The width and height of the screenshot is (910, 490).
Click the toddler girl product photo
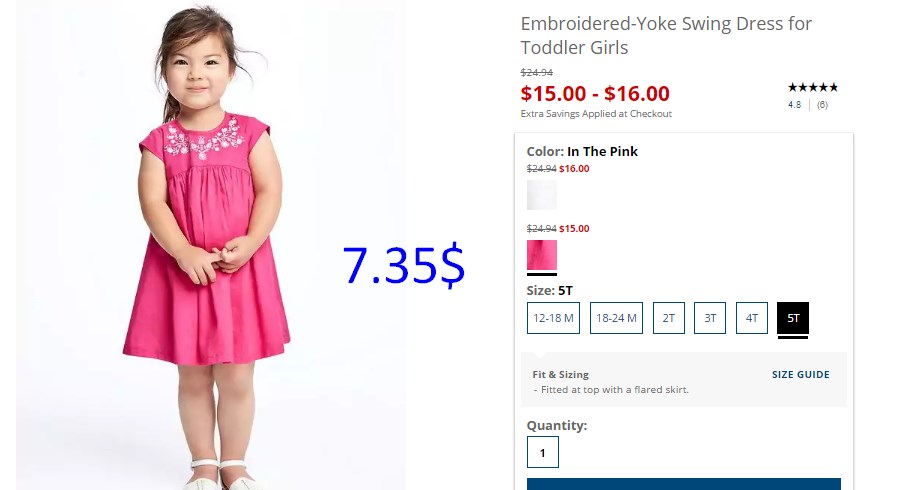coord(211,245)
